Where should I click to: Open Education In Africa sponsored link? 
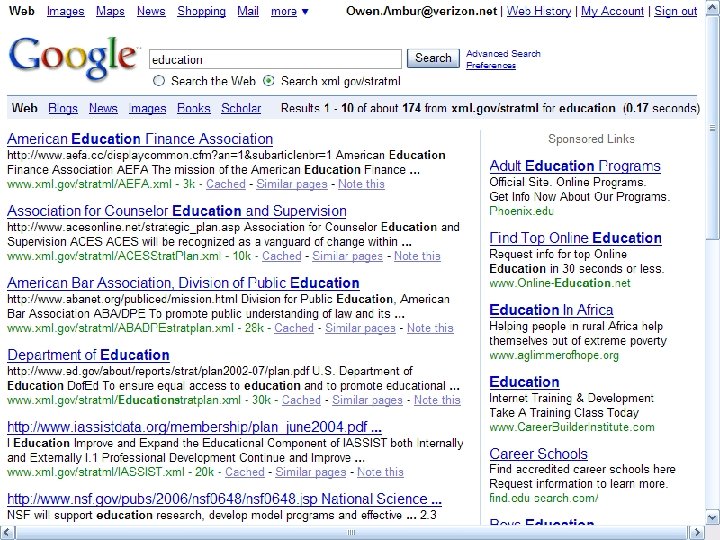[x=551, y=310]
